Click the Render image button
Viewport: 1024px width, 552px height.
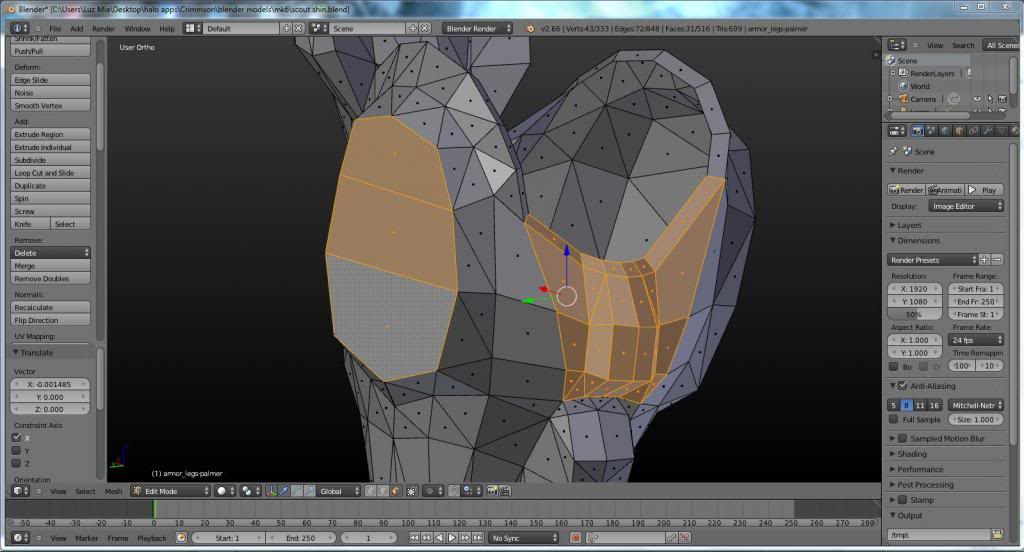[906, 190]
